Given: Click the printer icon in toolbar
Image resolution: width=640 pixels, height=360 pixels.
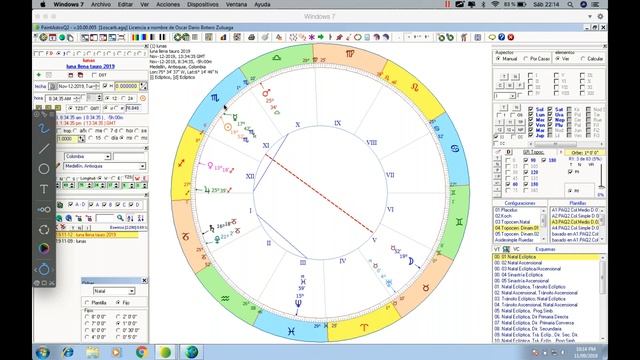Looking at the screenshot, I should [x=251, y=37].
